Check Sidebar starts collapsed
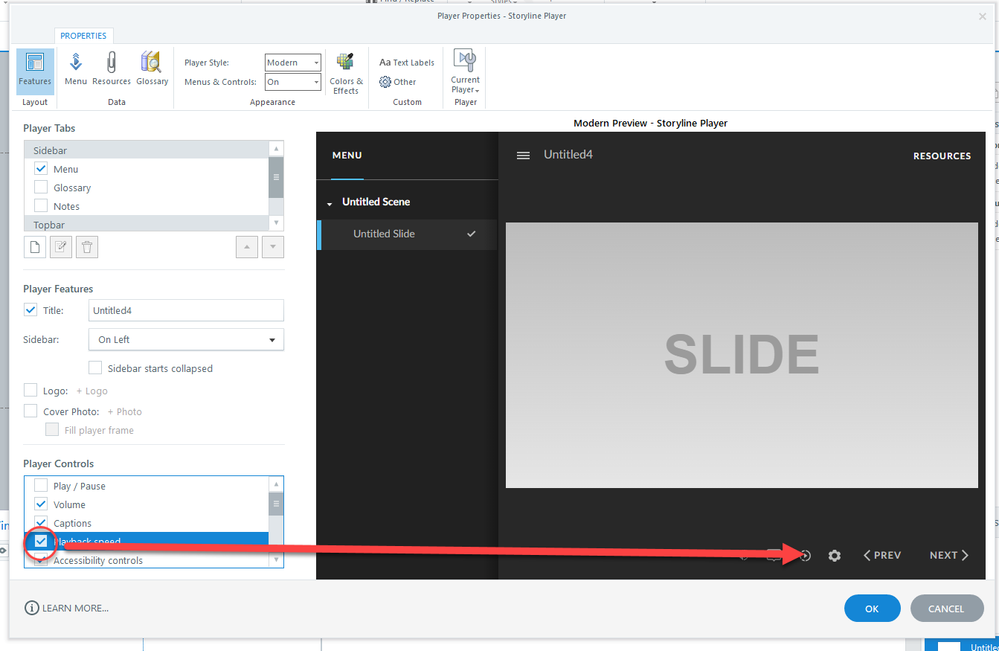The width and height of the screenshot is (999, 651). point(96,368)
